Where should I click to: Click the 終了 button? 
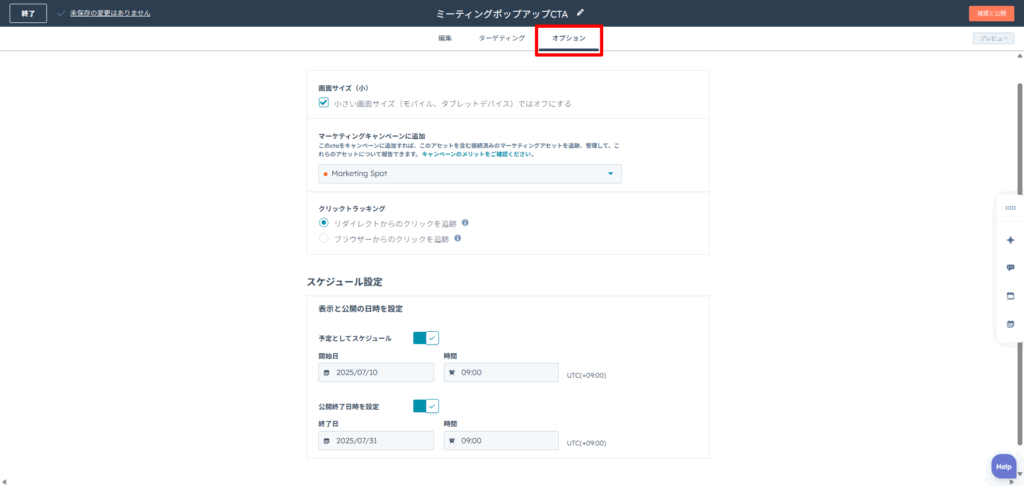click(28, 13)
